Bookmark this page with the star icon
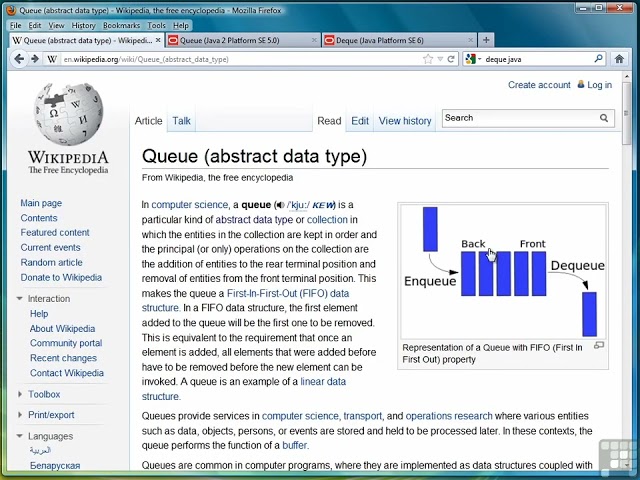640x480 pixels. point(428,59)
